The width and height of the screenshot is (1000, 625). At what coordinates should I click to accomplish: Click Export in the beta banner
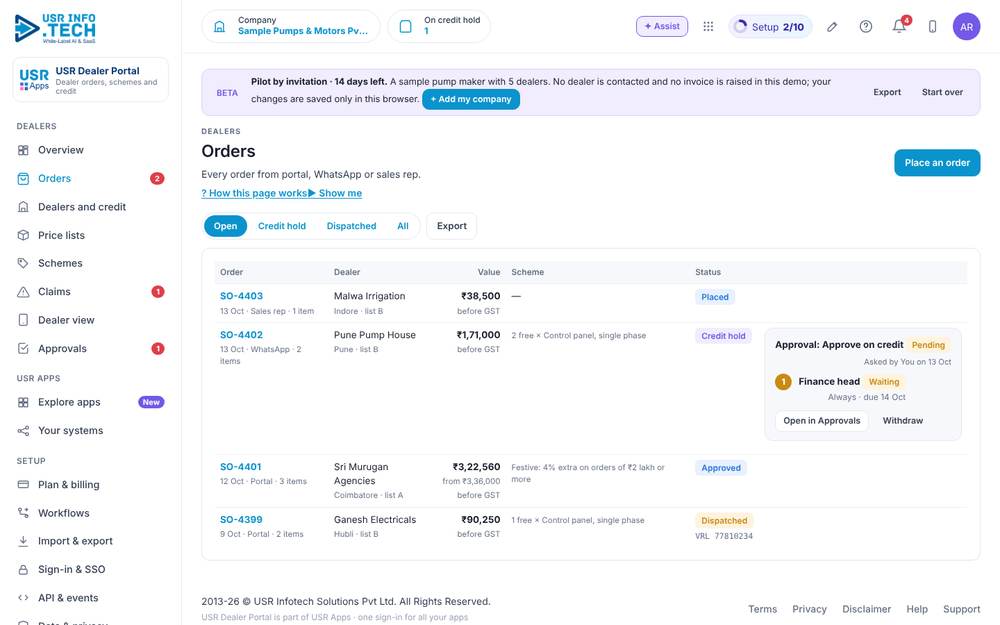[887, 92]
